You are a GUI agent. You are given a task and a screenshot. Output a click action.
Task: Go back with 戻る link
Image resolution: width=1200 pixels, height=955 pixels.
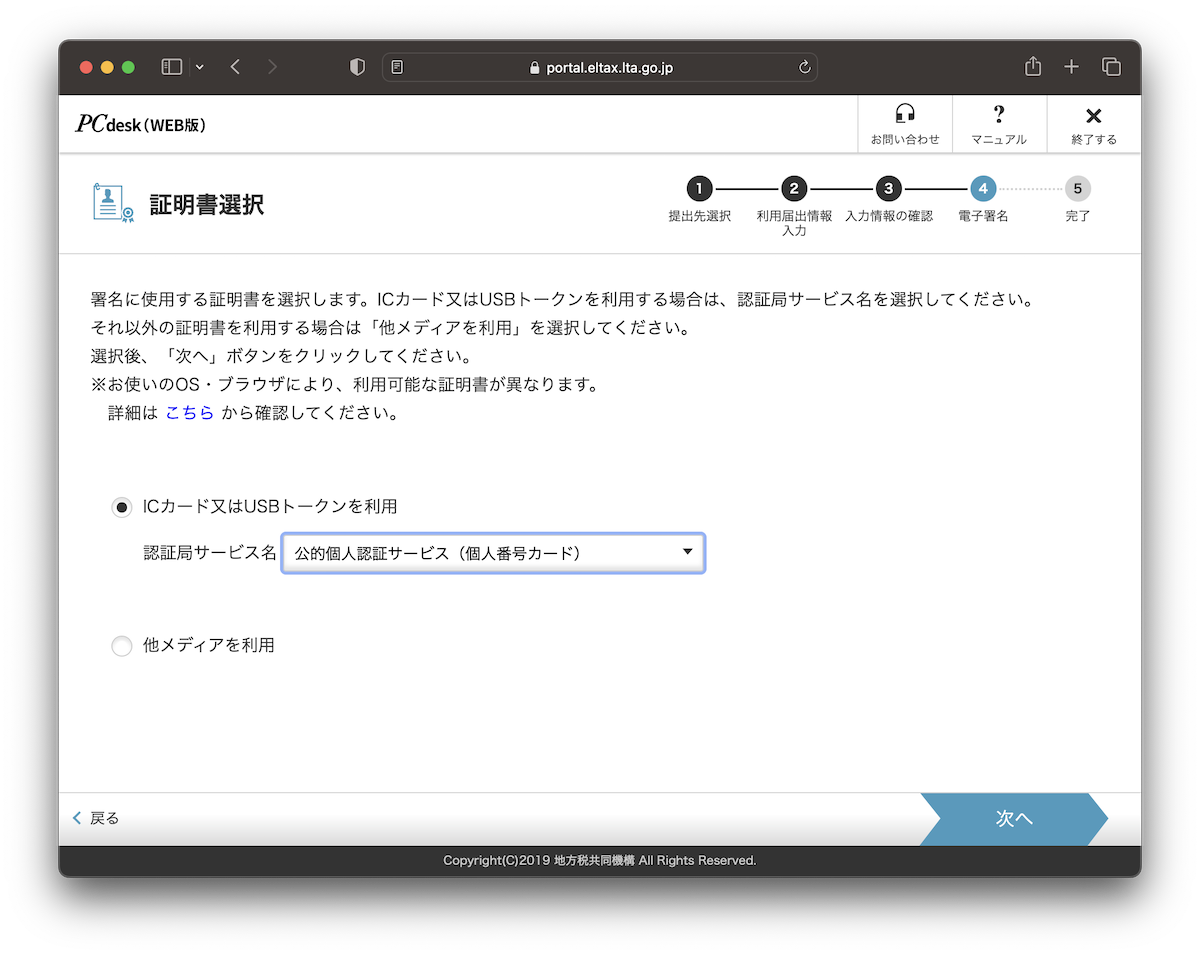(96, 818)
